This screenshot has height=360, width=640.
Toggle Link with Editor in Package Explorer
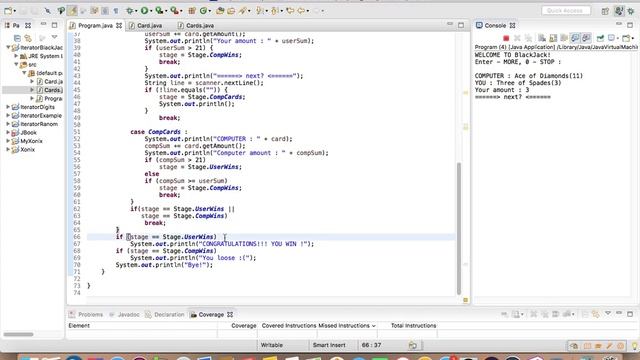(x=28, y=38)
